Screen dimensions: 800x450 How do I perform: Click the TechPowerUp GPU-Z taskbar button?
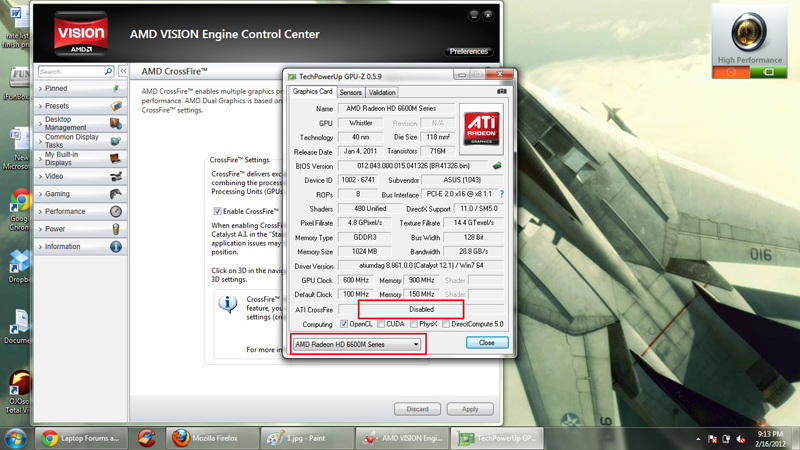[x=496, y=438]
